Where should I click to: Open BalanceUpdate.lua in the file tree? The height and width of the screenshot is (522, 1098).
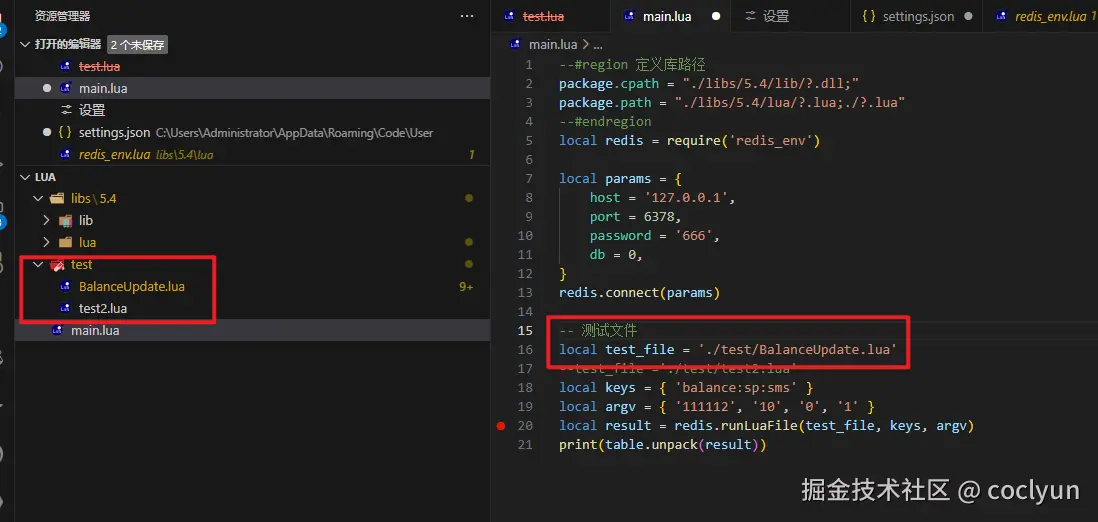132,286
